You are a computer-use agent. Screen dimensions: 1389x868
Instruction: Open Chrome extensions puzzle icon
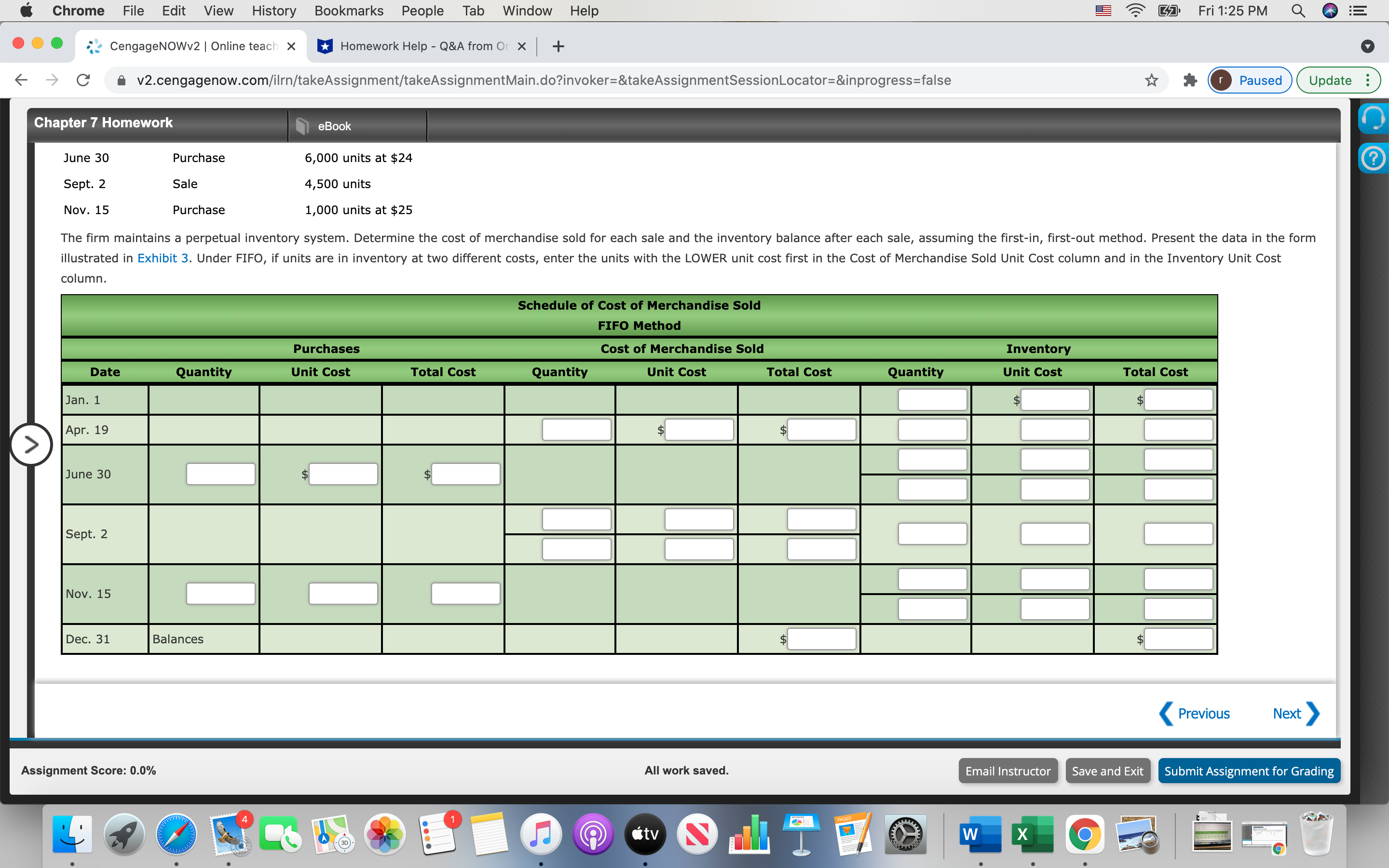[1189, 80]
